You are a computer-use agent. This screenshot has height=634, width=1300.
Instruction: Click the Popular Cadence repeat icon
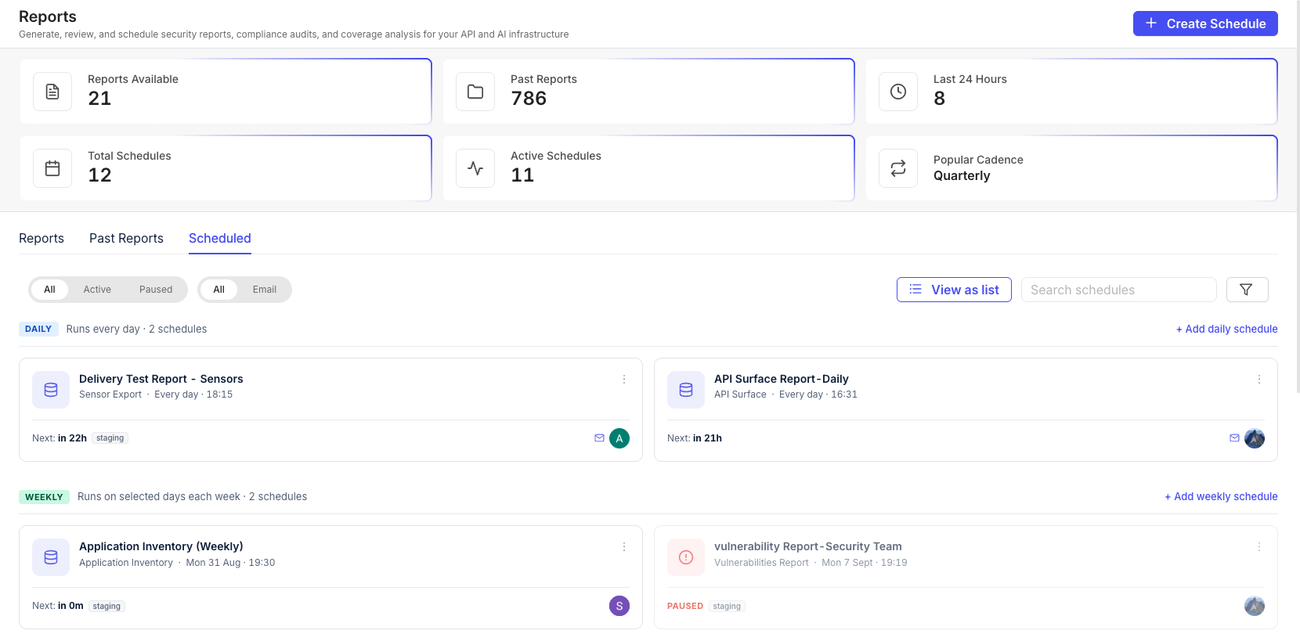(898, 168)
